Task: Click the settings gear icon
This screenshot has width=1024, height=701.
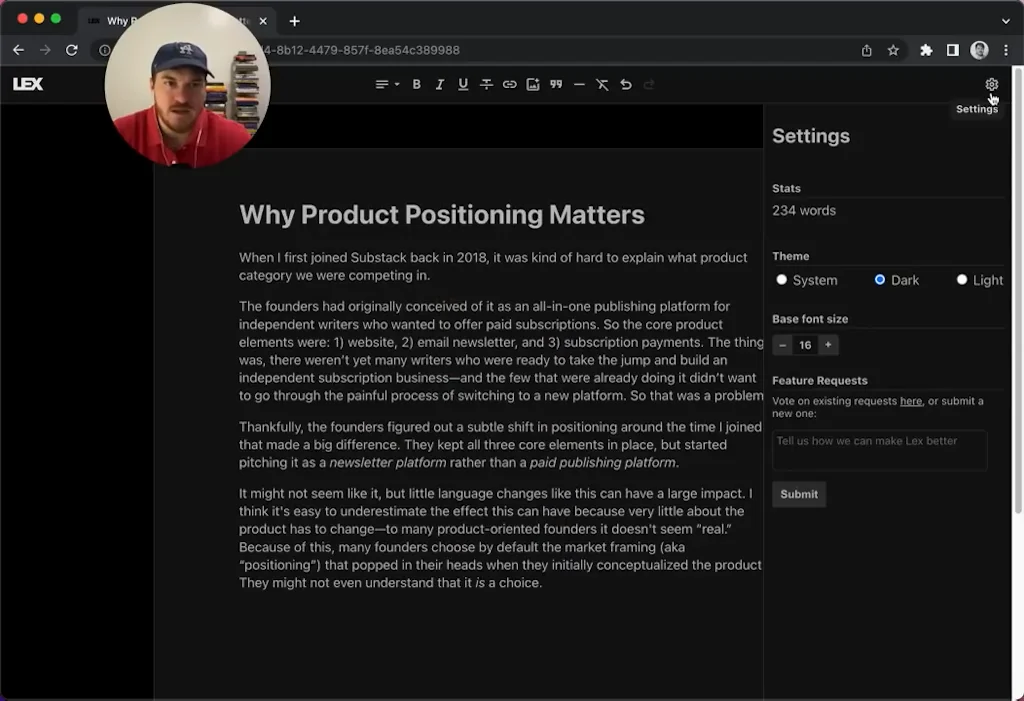Action: (x=991, y=84)
